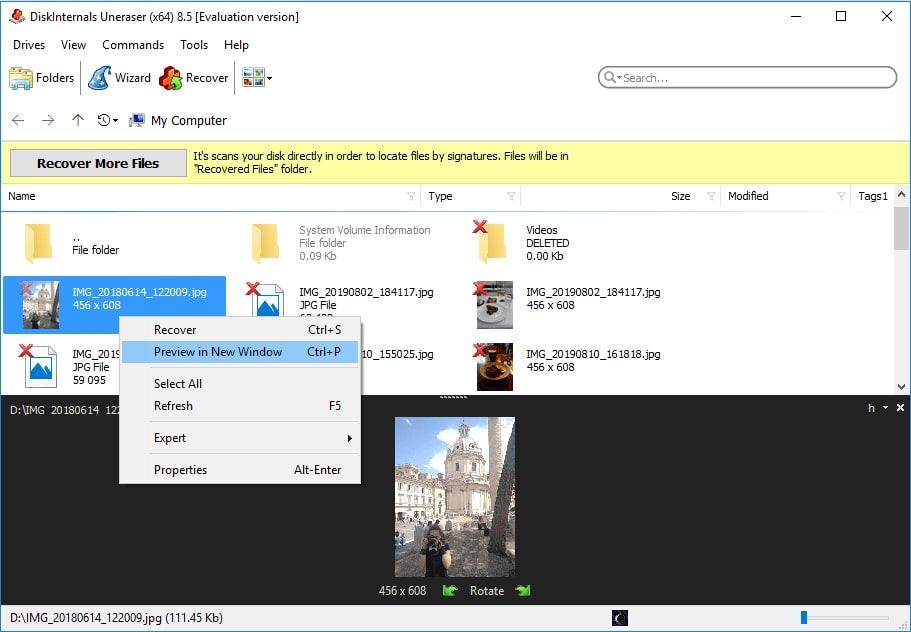The height and width of the screenshot is (632, 911).
Task: Open the view mode thumbnails dropdown
Action: 258,78
